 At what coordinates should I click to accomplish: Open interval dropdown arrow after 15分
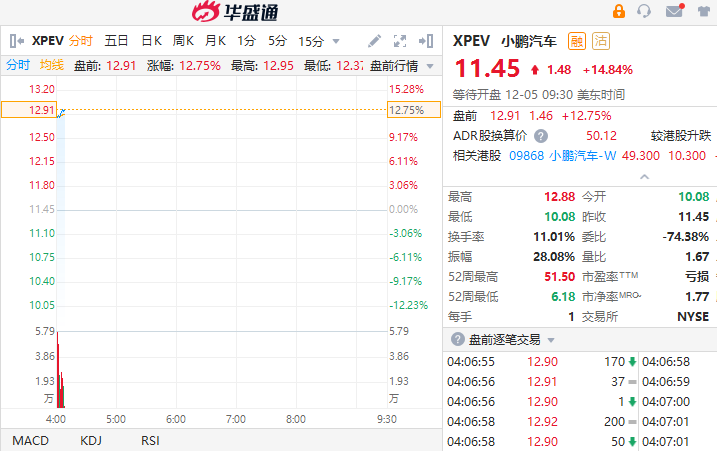click(x=336, y=42)
